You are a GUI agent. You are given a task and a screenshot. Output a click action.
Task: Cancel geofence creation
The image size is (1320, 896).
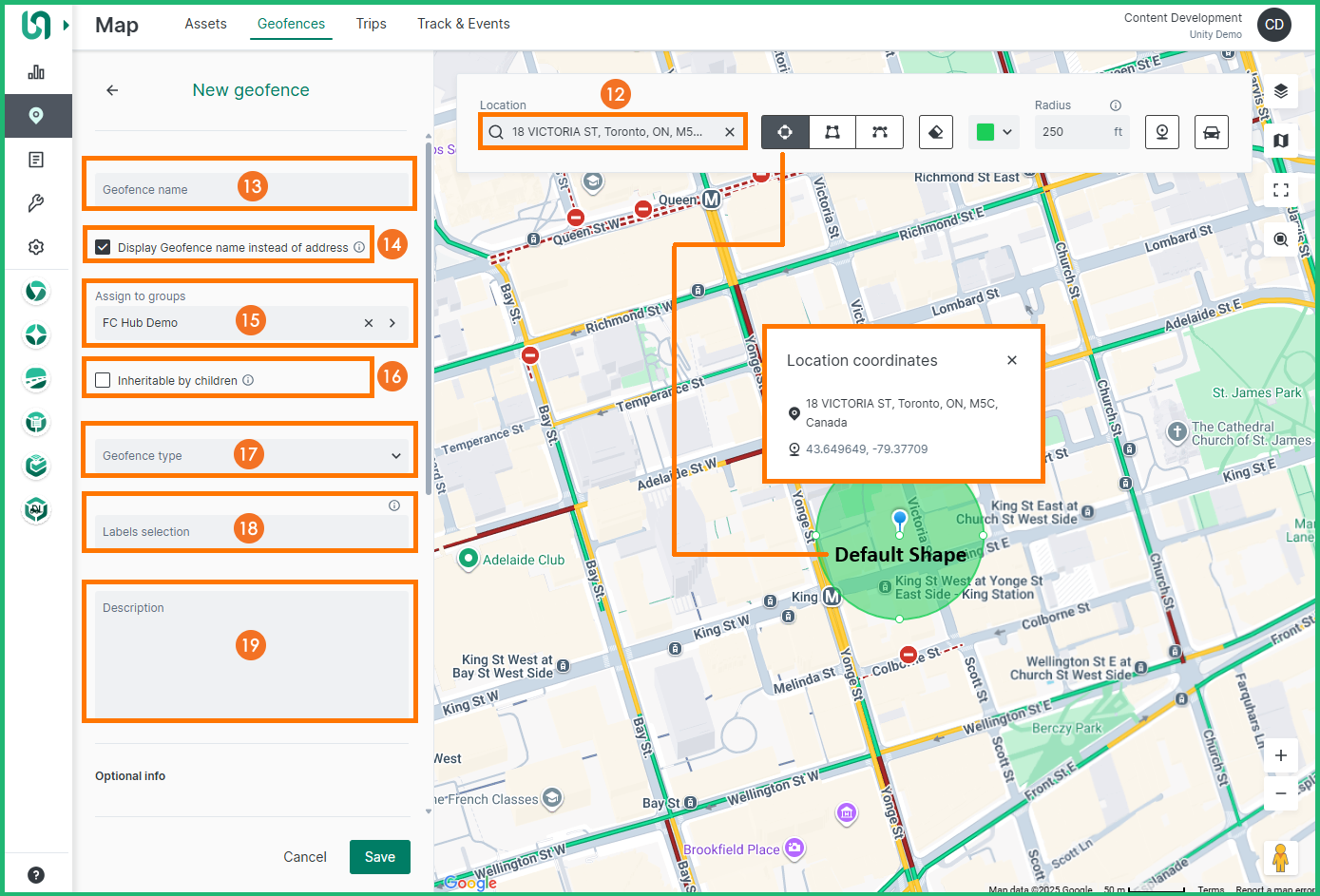(x=305, y=857)
